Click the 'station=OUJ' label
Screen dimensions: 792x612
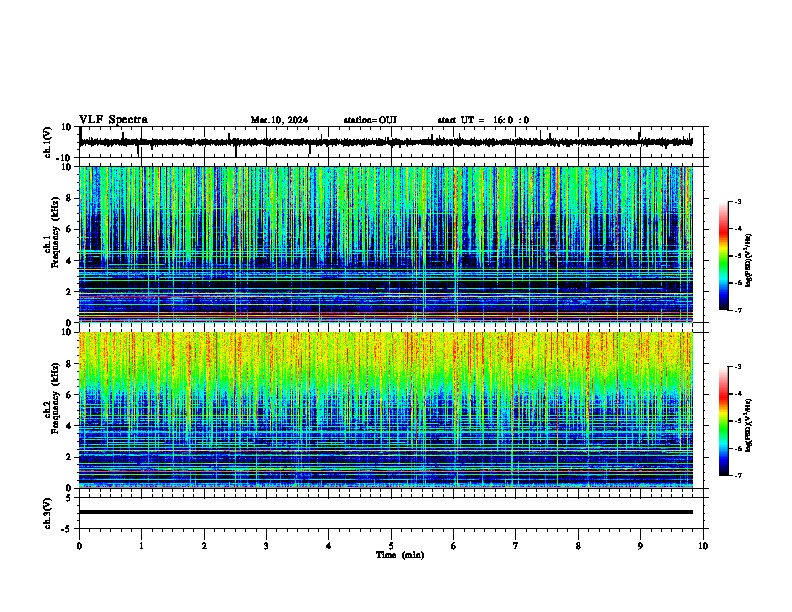point(370,120)
